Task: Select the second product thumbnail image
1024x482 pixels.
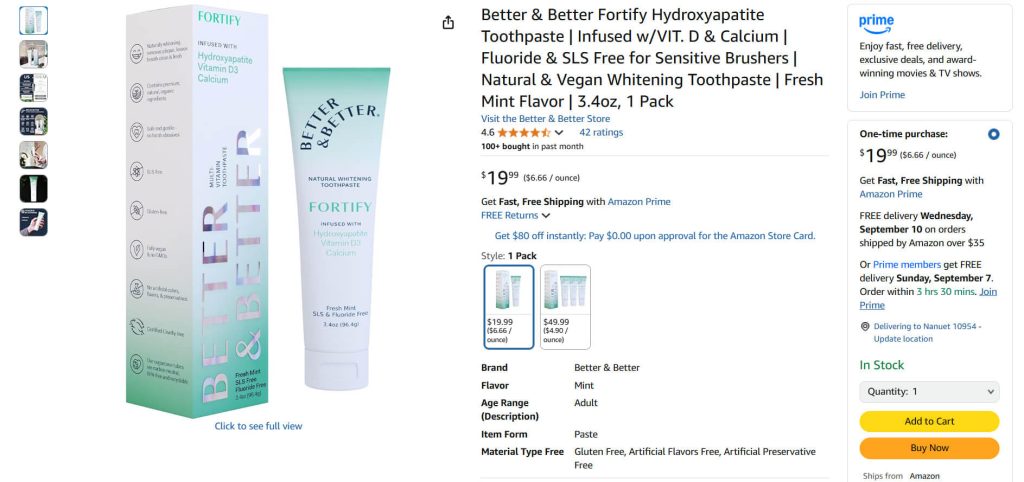Action: 33,54
